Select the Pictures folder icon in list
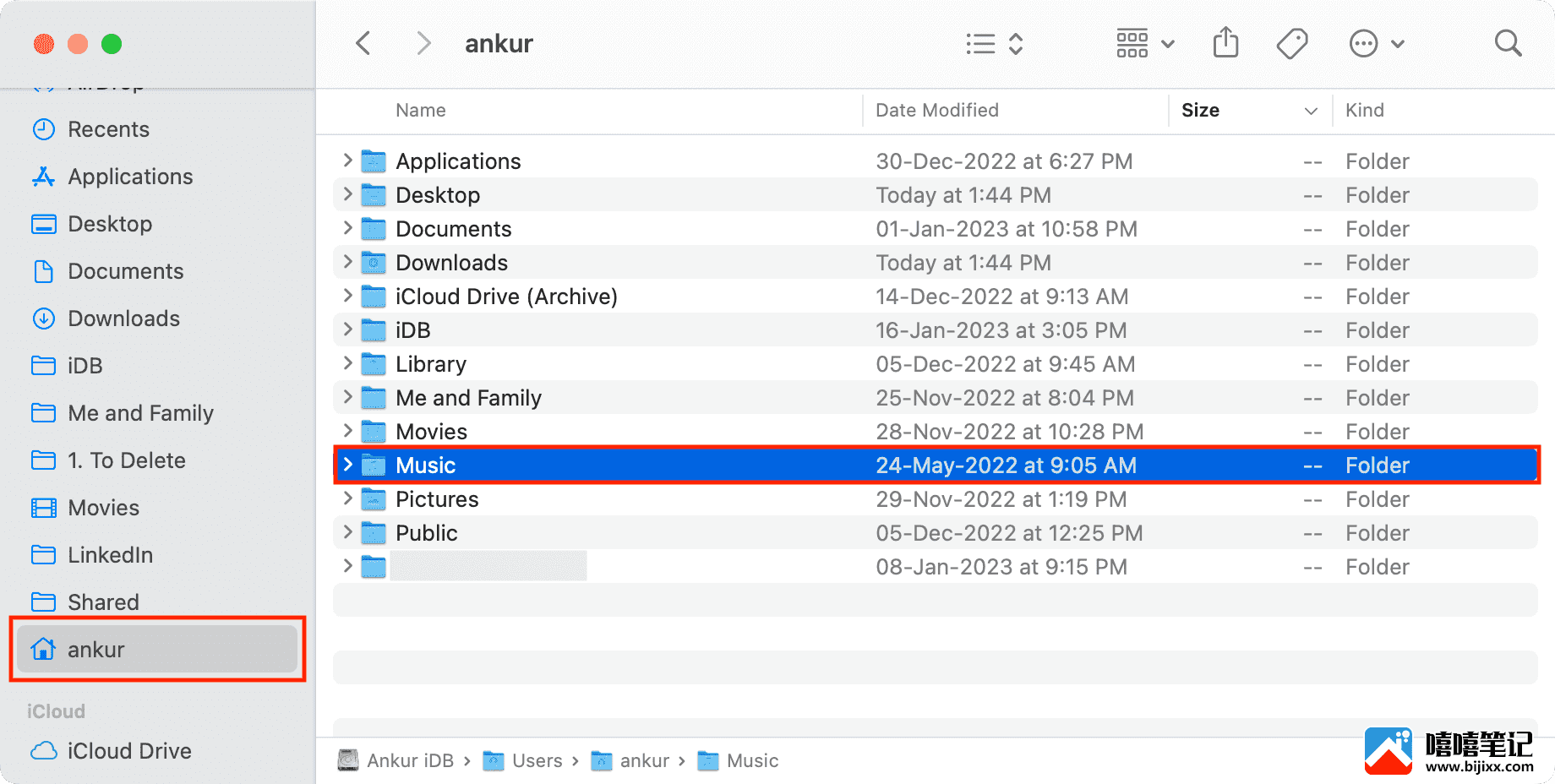 pyautogui.click(x=374, y=499)
